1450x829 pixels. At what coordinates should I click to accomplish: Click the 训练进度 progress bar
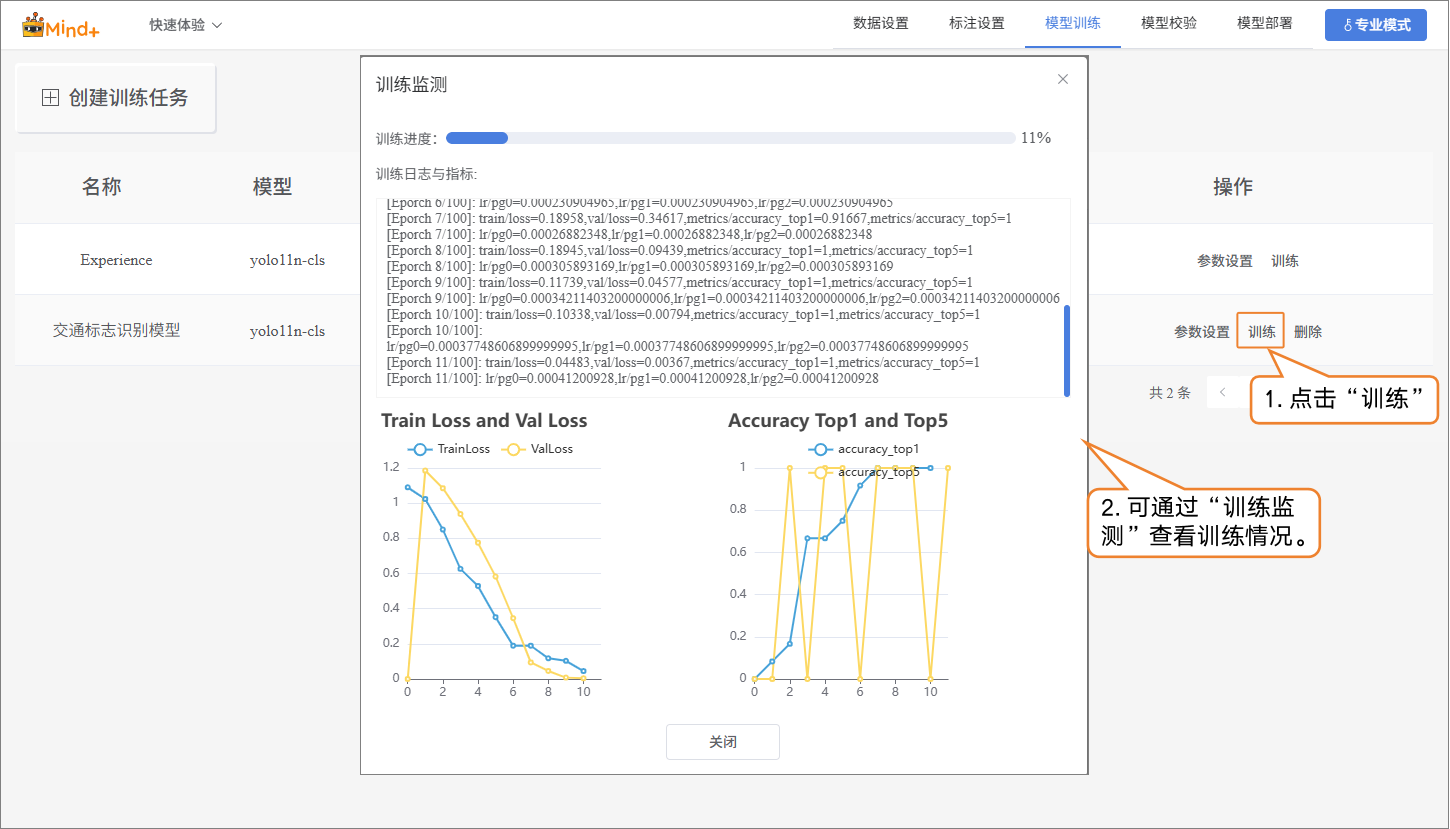(730, 138)
